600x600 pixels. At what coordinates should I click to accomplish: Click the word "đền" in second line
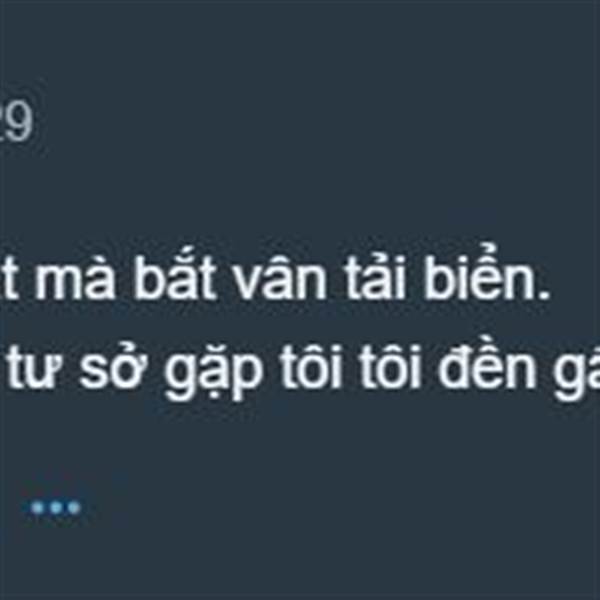pyautogui.click(x=488, y=364)
